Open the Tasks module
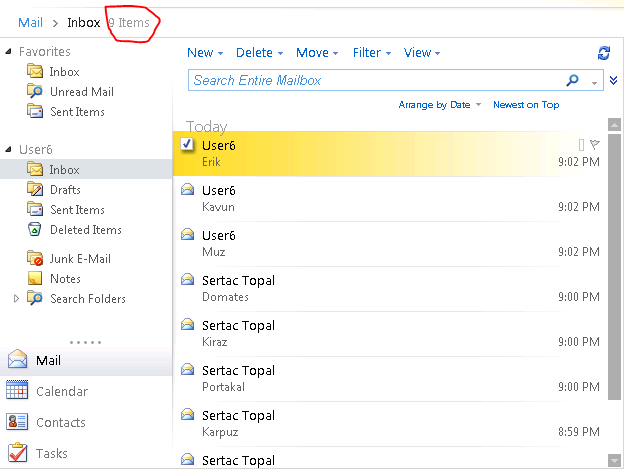This screenshot has height=469, width=624. click(x=52, y=454)
